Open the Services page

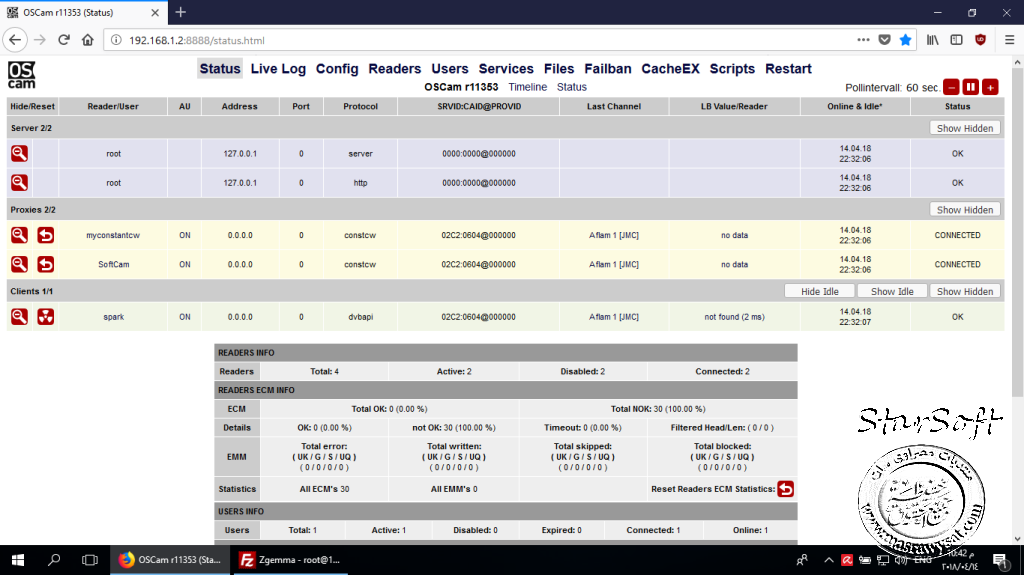pyautogui.click(x=506, y=69)
